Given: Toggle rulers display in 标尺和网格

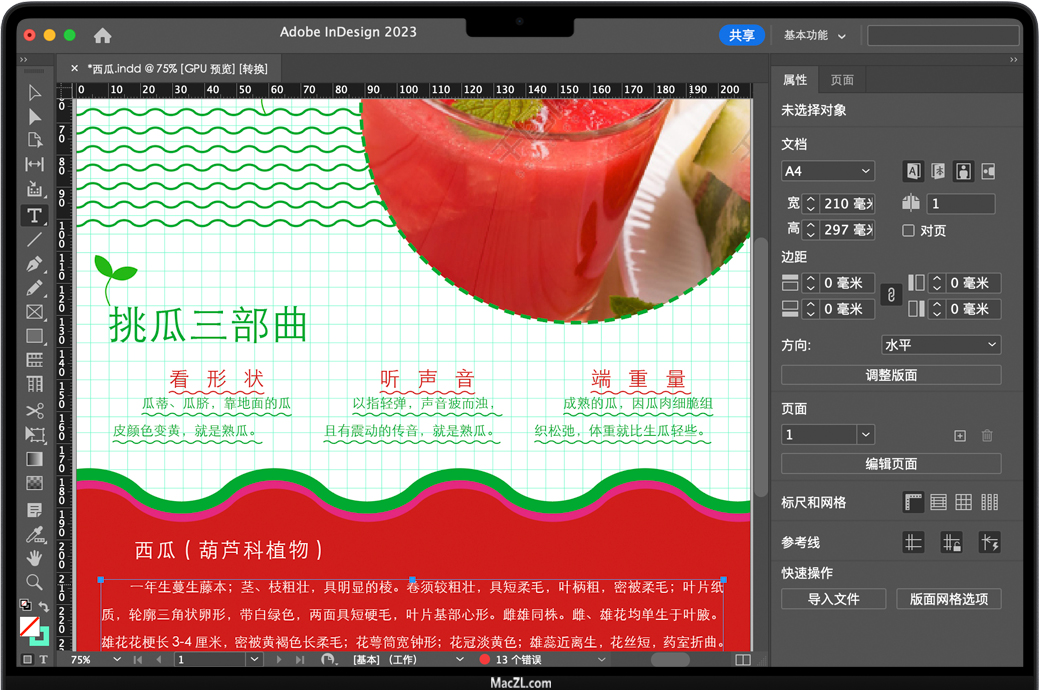Looking at the screenshot, I should tap(913, 502).
